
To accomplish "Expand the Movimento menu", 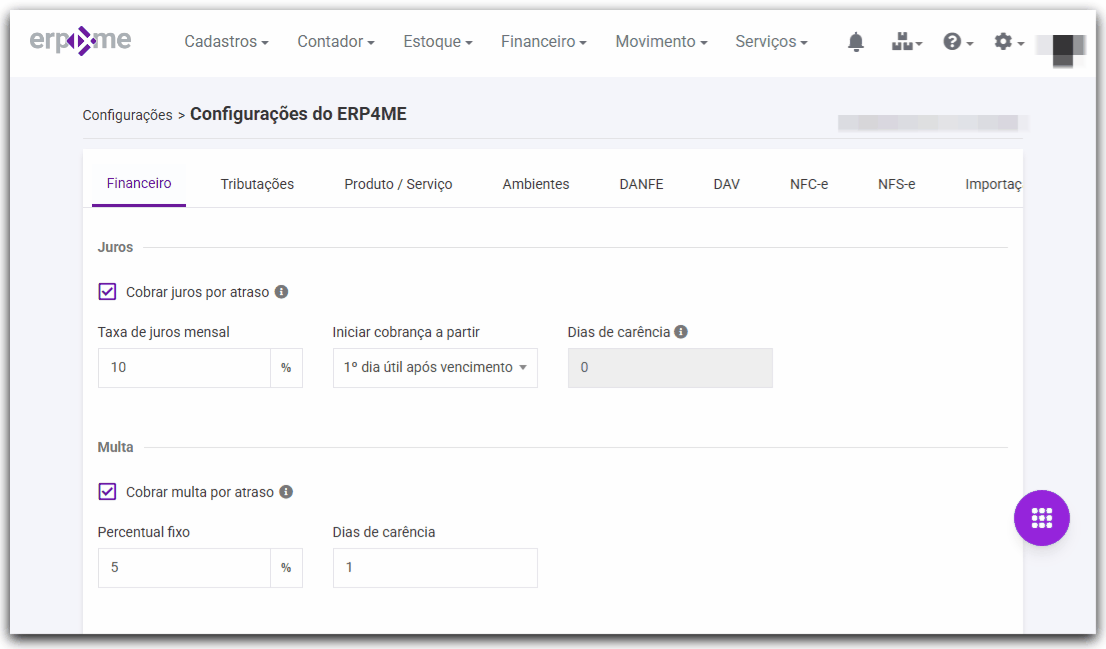I will coord(662,42).
